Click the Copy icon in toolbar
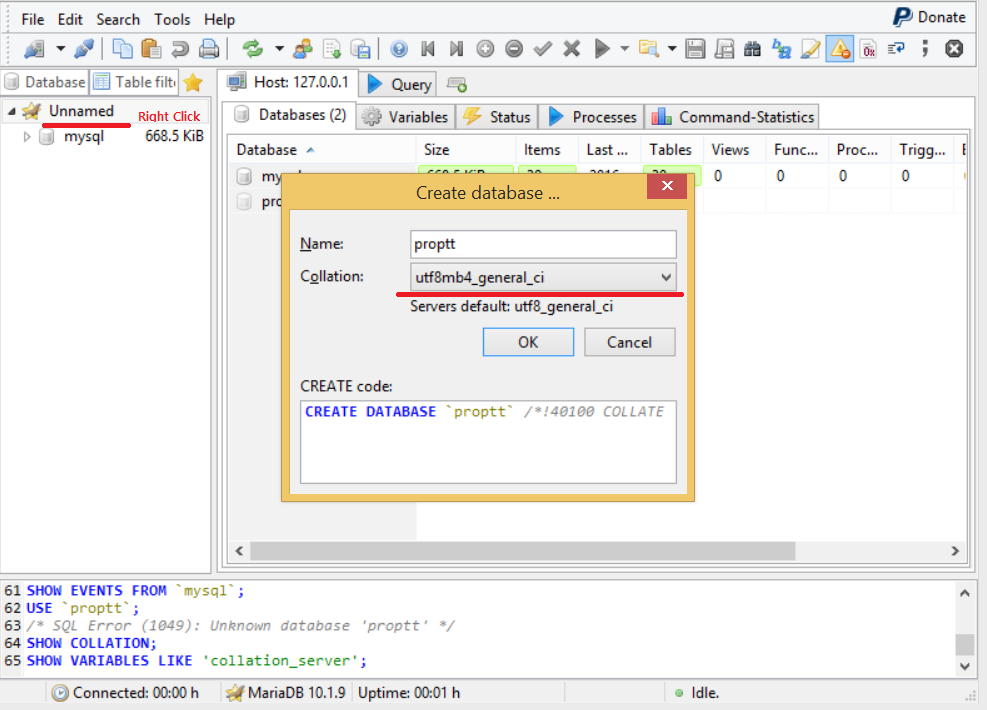 pos(123,48)
